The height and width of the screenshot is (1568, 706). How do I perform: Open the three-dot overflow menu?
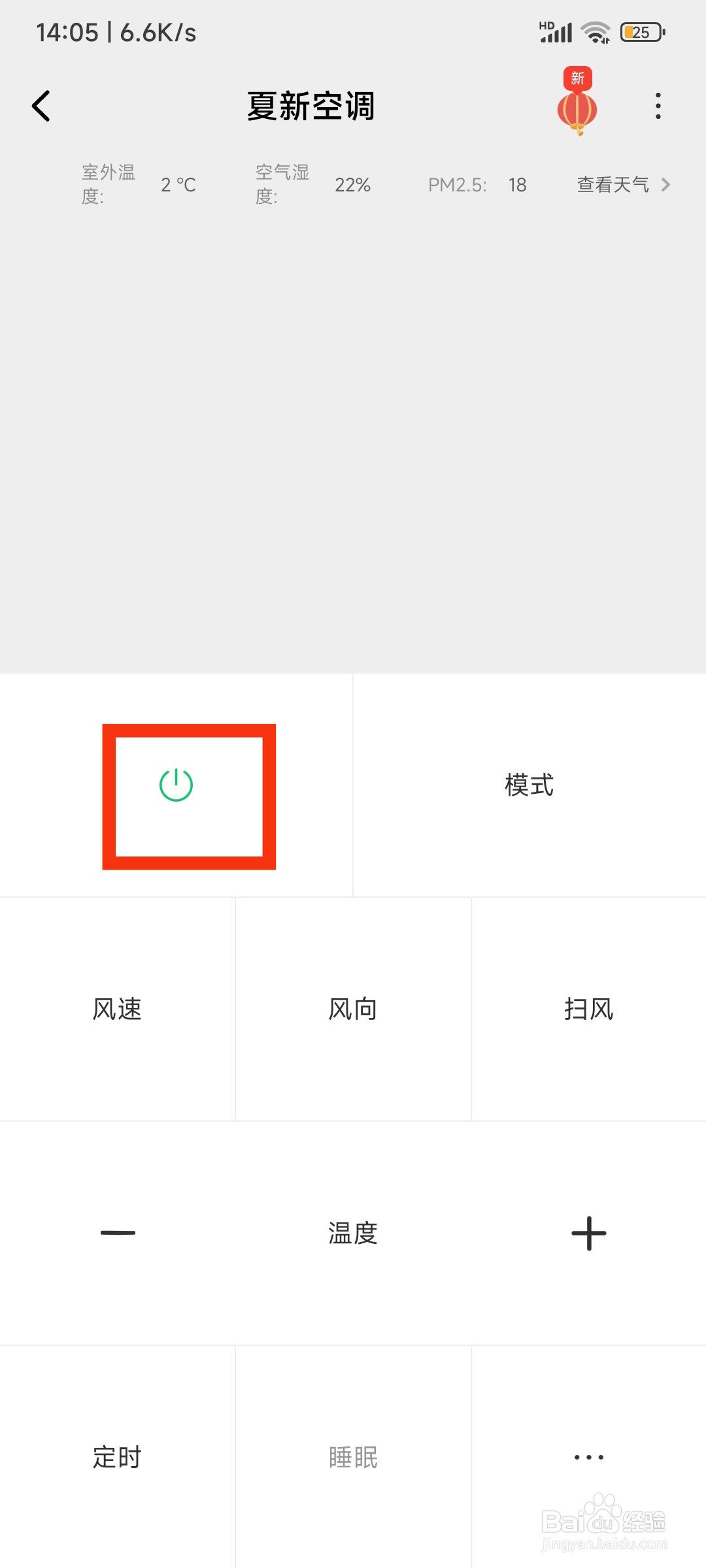pos(658,106)
